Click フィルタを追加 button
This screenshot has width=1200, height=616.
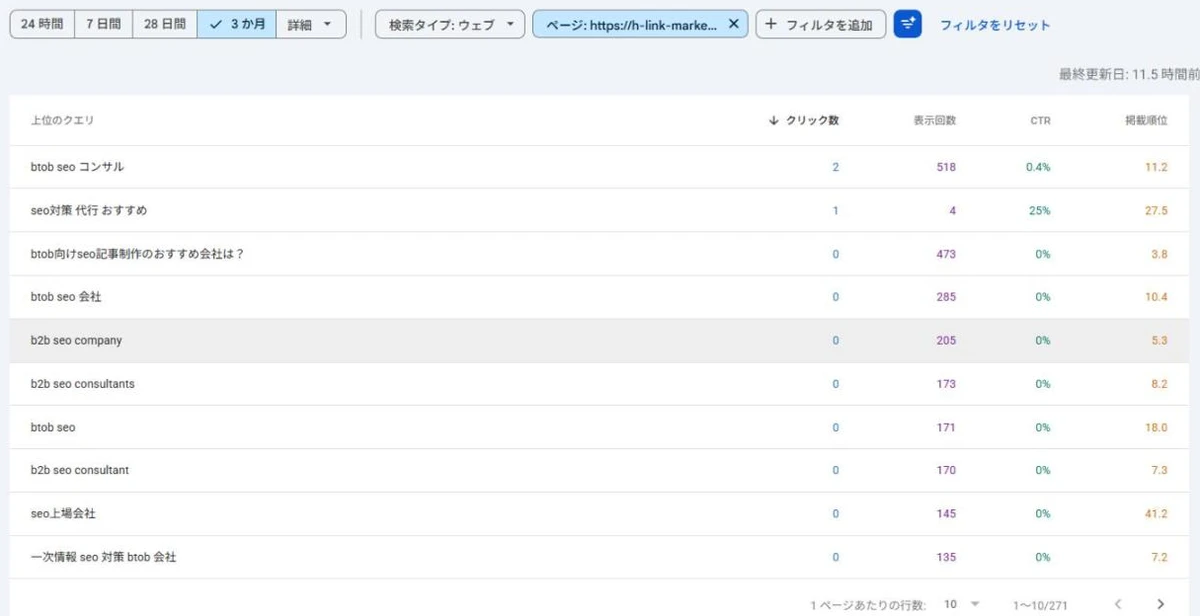click(820, 24)
